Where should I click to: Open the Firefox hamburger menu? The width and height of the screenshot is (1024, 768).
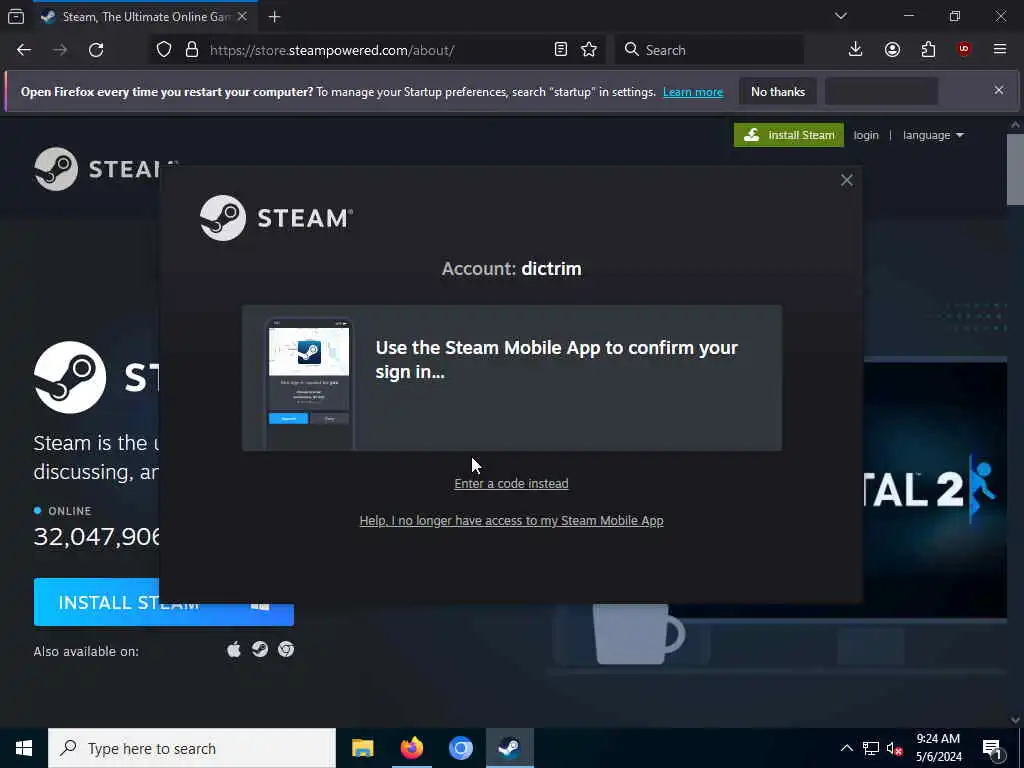[x=1000, y=50]
